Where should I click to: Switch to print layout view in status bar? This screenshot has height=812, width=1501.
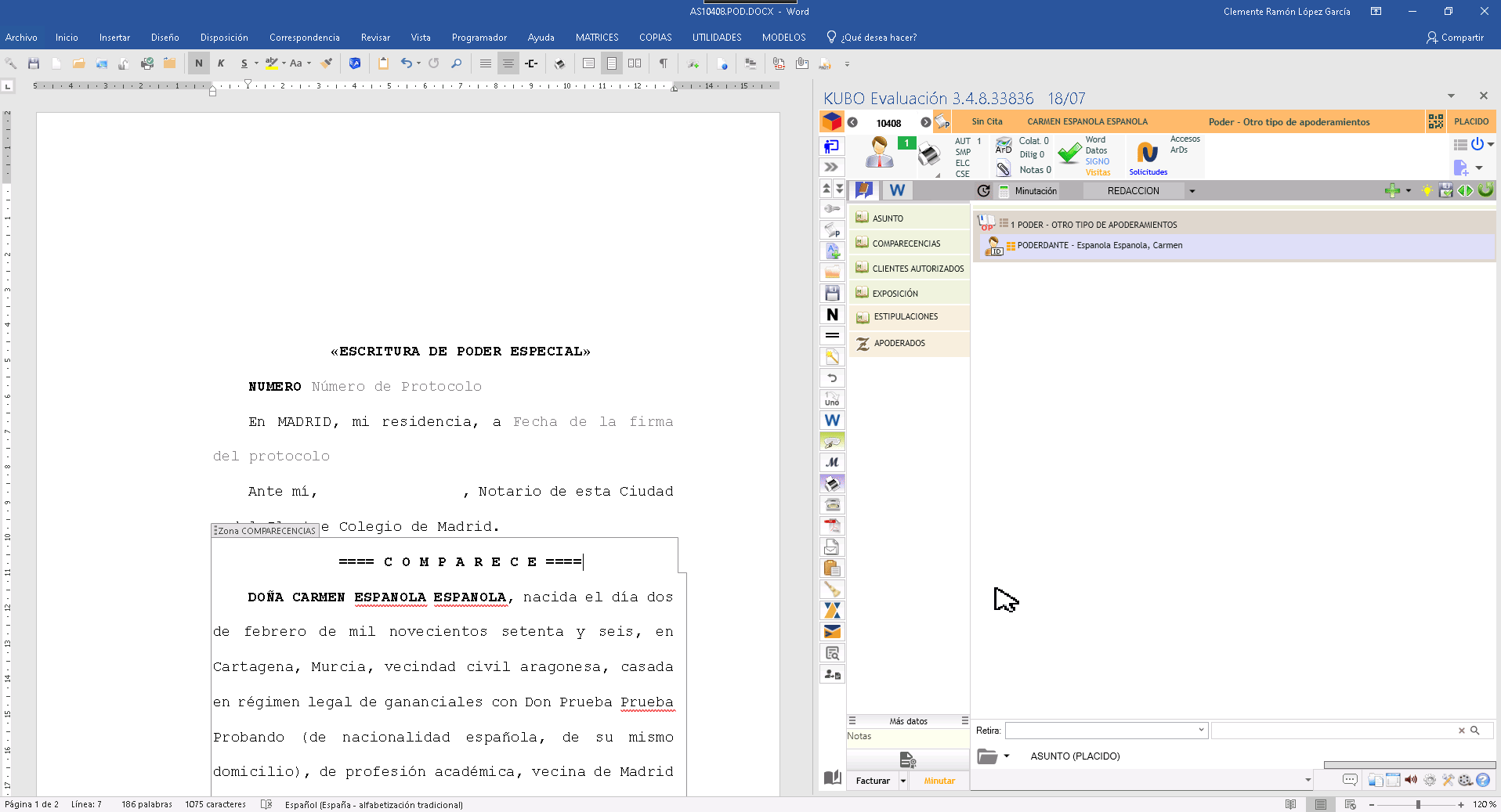(x=1321, y=804)
